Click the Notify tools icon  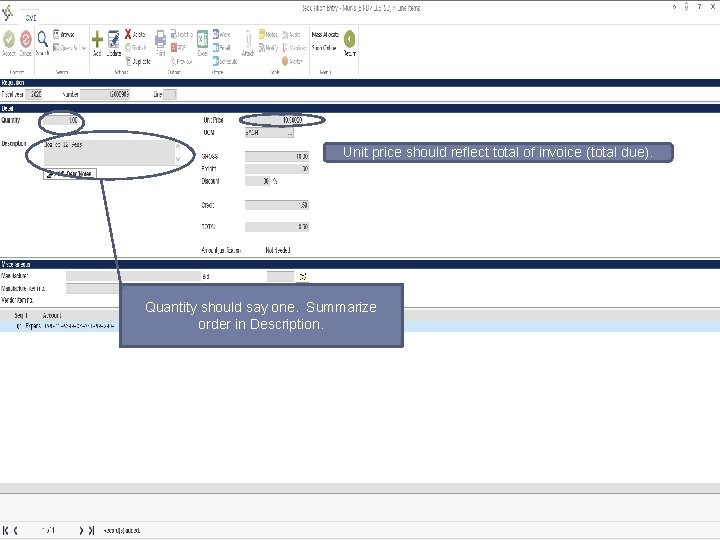(262, 47)
